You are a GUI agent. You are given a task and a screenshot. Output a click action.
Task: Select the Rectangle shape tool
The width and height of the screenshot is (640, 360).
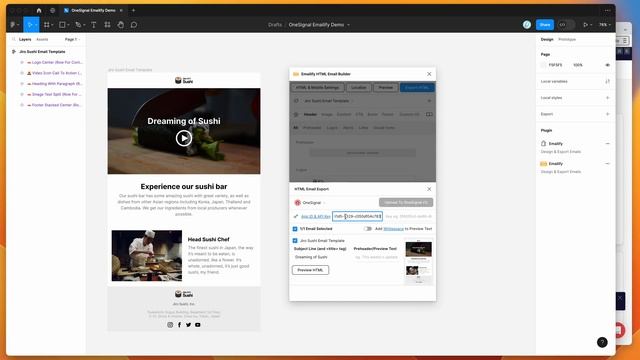(64, 25)
